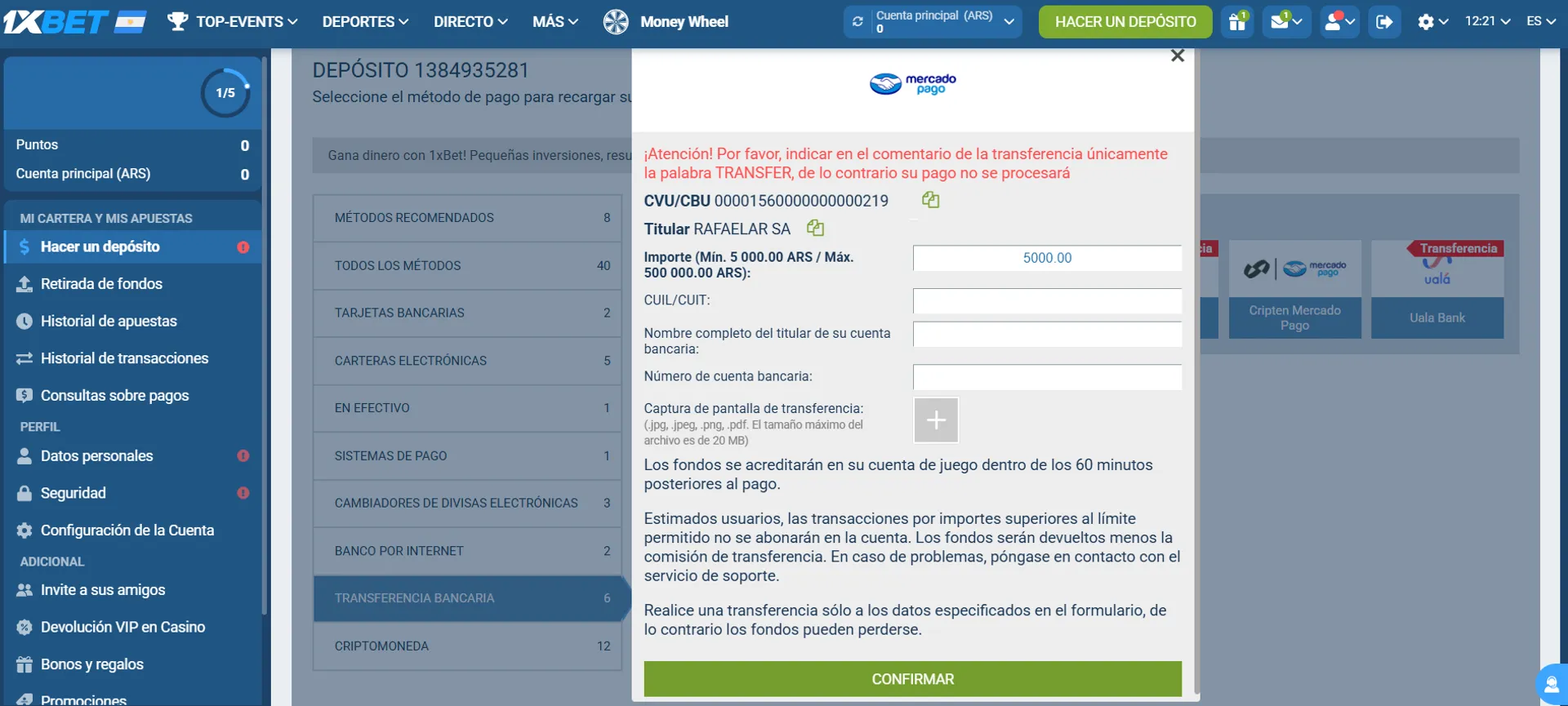Click the CUIL/CUIT input field
Screen dimensions: 1568x706
tap(1047, 300)
